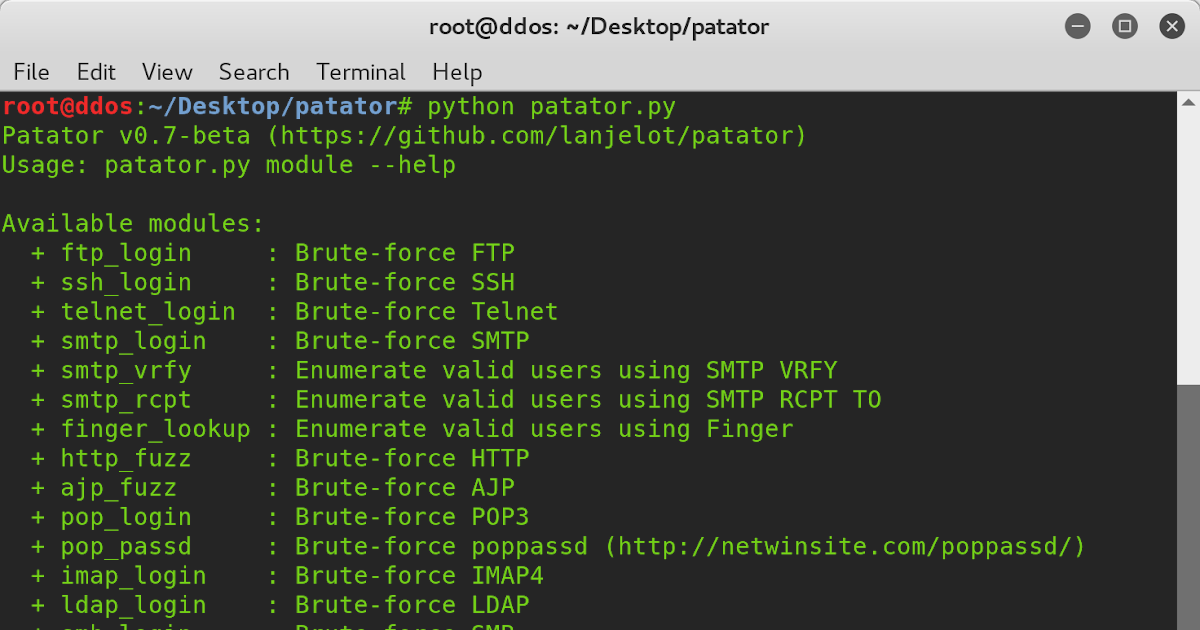The height and width of the screenshot is (630, 1200).
Task: Select the ftp_login module text
Action: (126, 253)
